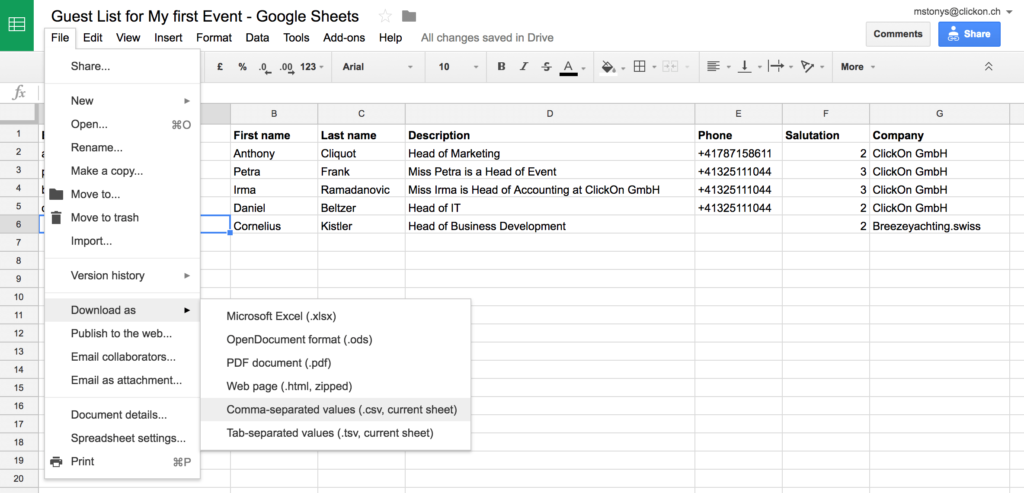This screenshot has width=1024, height=493.
Task: Download as OpenDocument format (.ods)
Action: click(336, 340)
